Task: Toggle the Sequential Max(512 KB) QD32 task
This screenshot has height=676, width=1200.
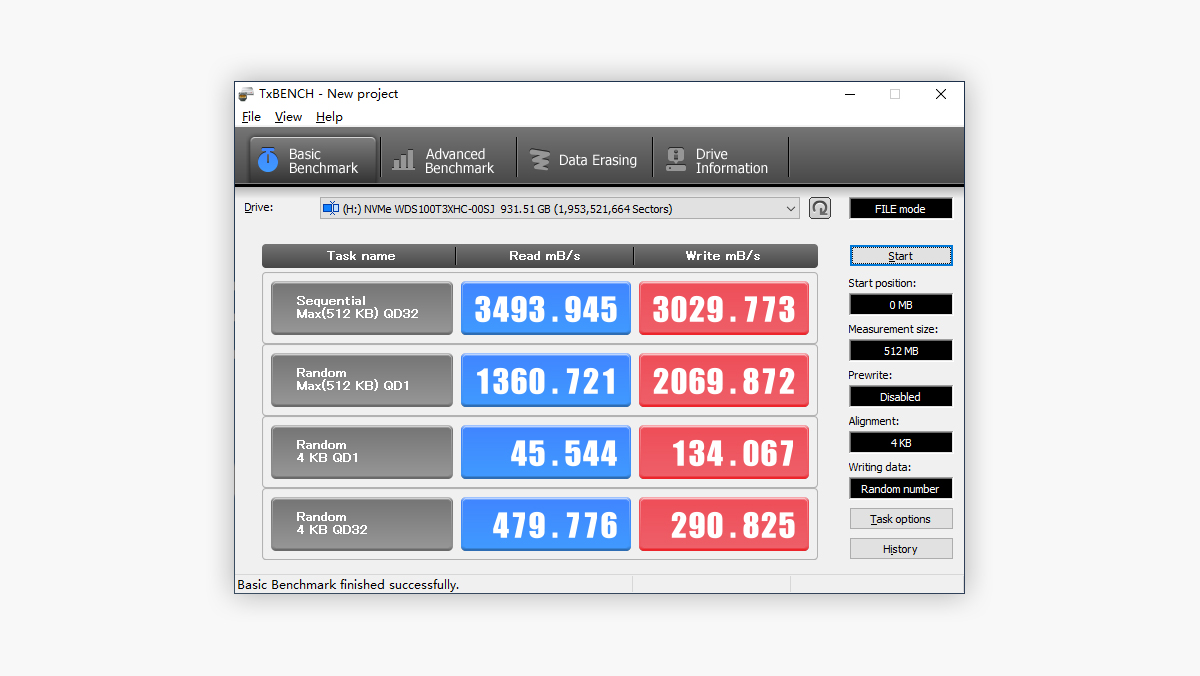Action: 361,308
